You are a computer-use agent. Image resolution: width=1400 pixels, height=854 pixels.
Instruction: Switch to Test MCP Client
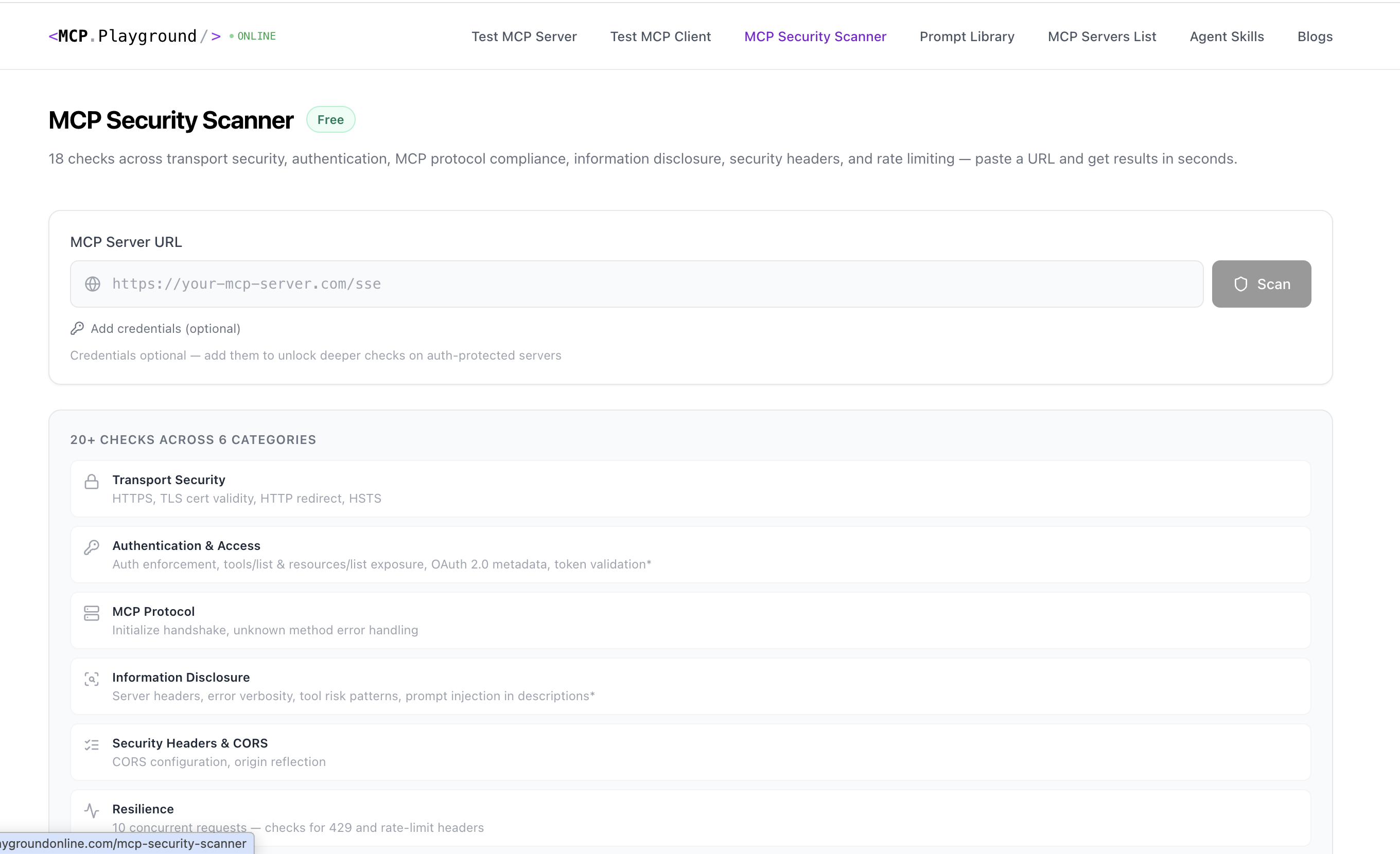click(660, 36)
